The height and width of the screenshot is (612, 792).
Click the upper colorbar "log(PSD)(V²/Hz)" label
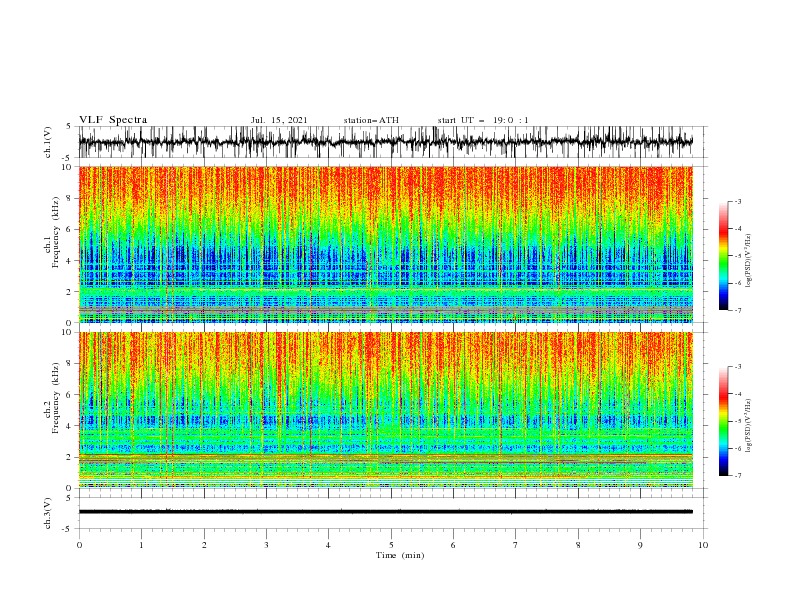pyautogui.click(x=748, y=261)
